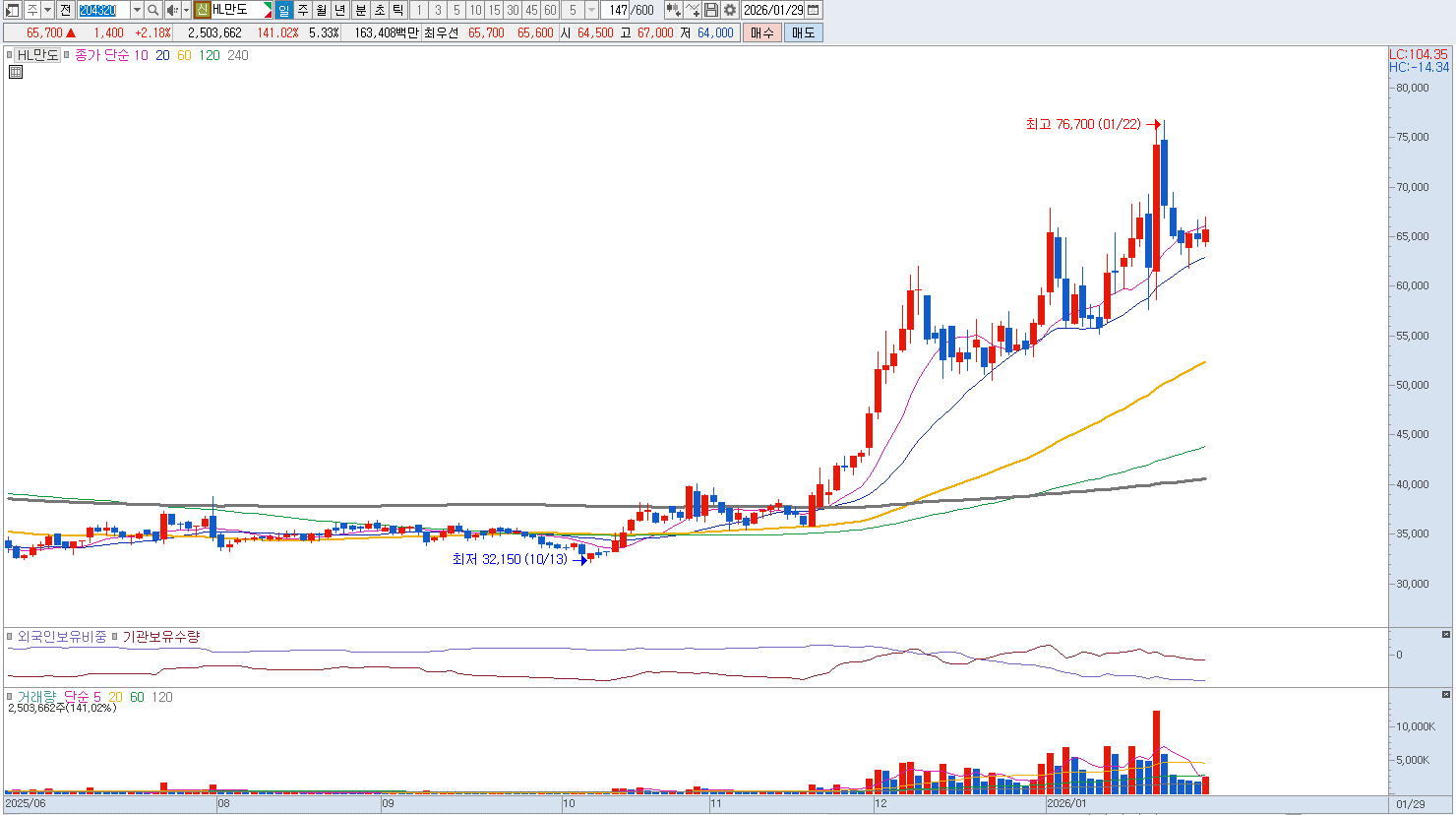1456x815 pixels.
Task: Click the stock search magnifier icon
Action: (x=153, y=10)
